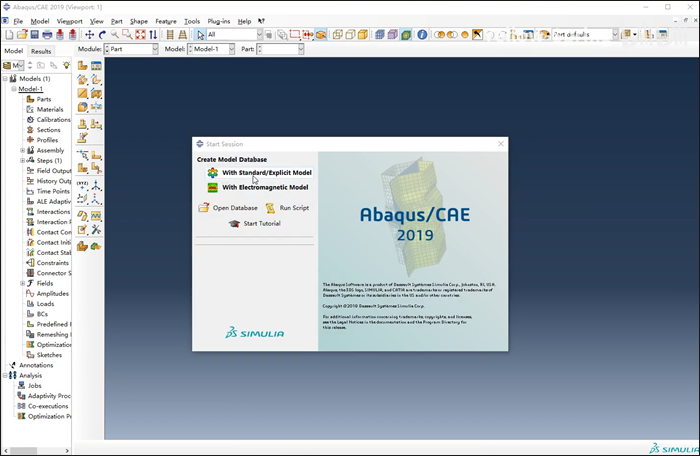Click the Create Shell Planar tool icon
This screenshot has height=456, width=700.
83,93
